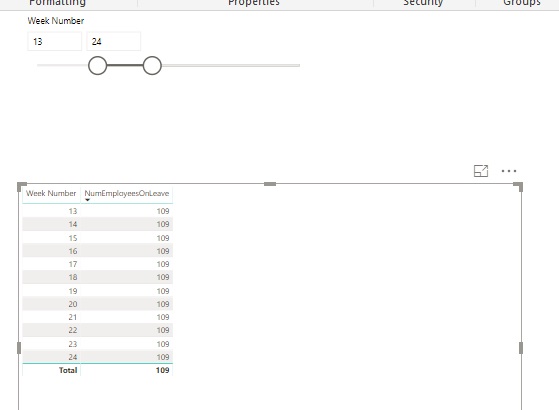This screenshot has height=410, width=559.
Task: Open the Focus mode icon above the table
Action: (481, 171)
